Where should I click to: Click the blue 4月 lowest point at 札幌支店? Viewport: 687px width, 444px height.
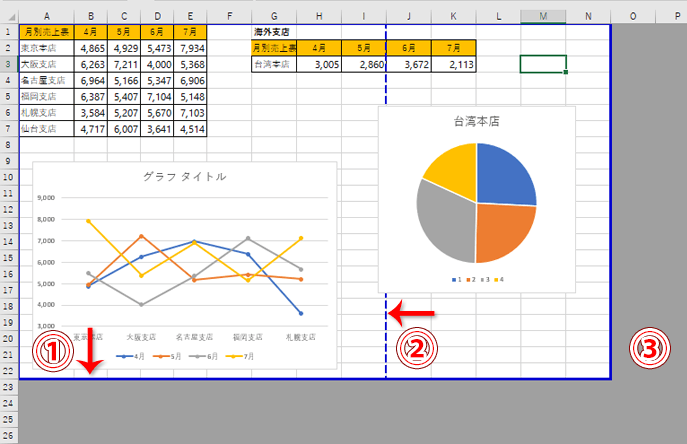[301, 313]
